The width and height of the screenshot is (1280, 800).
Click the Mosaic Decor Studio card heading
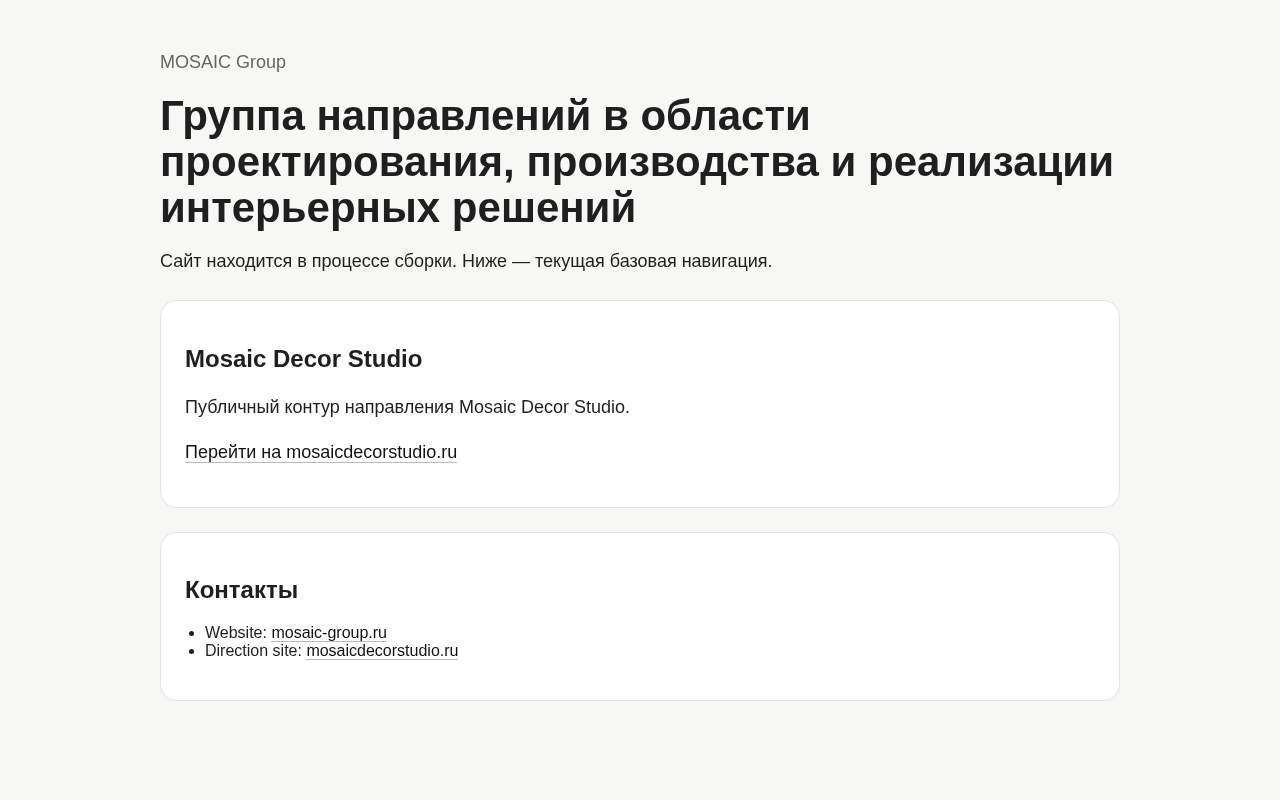tap(304, 359)
